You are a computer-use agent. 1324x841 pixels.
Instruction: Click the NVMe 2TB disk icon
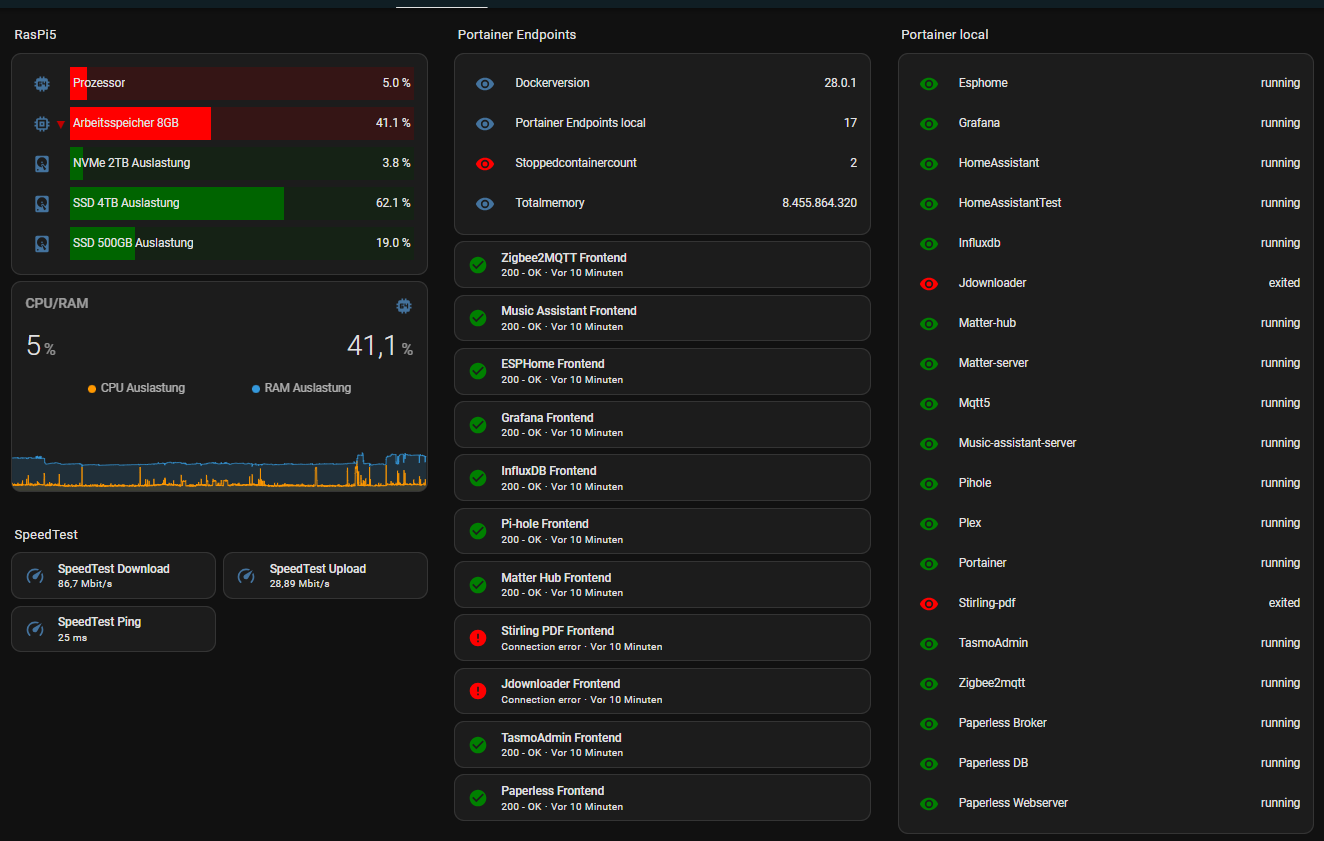click(x=42, y=163)
